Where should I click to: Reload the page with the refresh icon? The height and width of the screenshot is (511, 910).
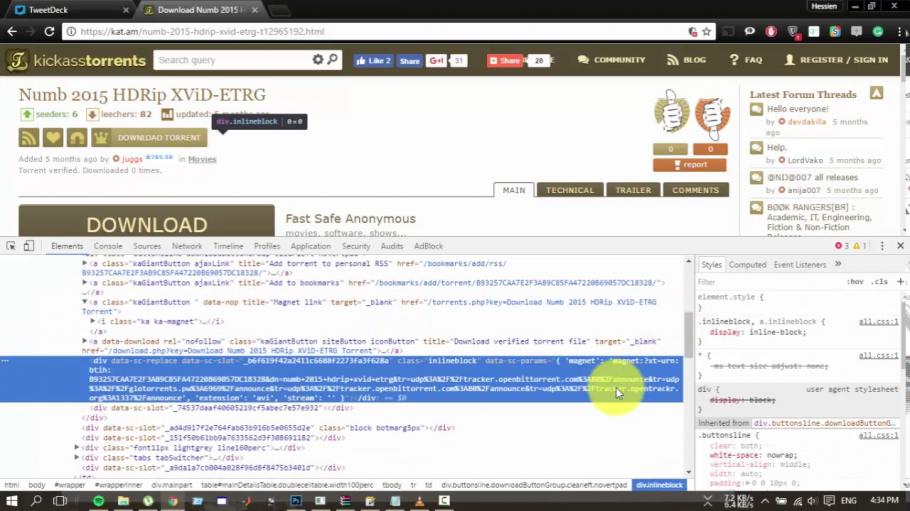click(x=49, y=31)
